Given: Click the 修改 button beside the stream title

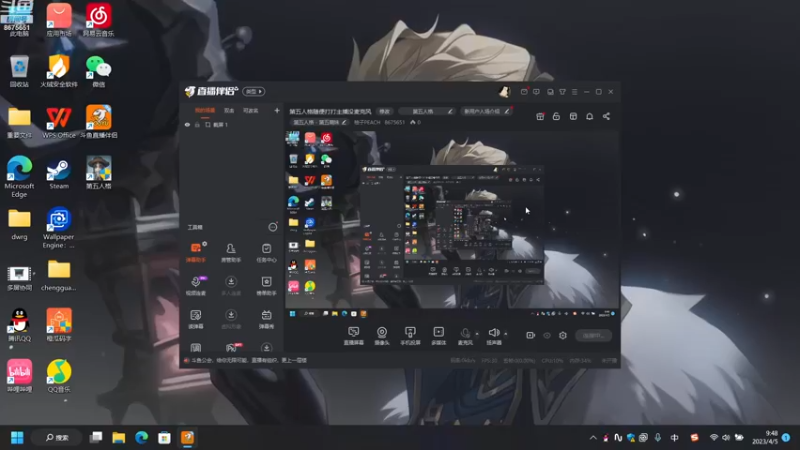Looking at the screenshot, I should point(384,111).
